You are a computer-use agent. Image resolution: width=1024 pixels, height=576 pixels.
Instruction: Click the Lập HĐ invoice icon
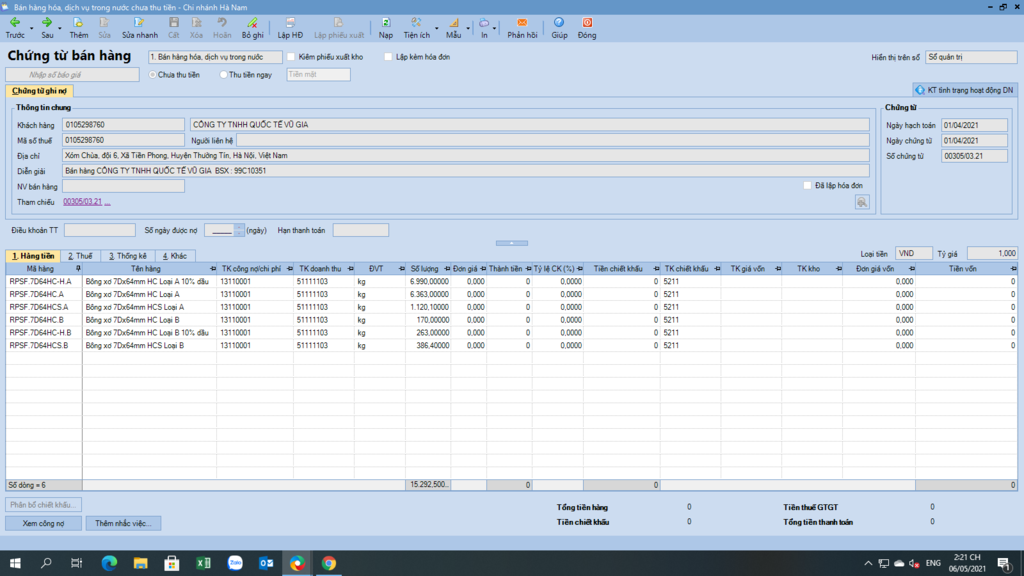pos(290,28)
